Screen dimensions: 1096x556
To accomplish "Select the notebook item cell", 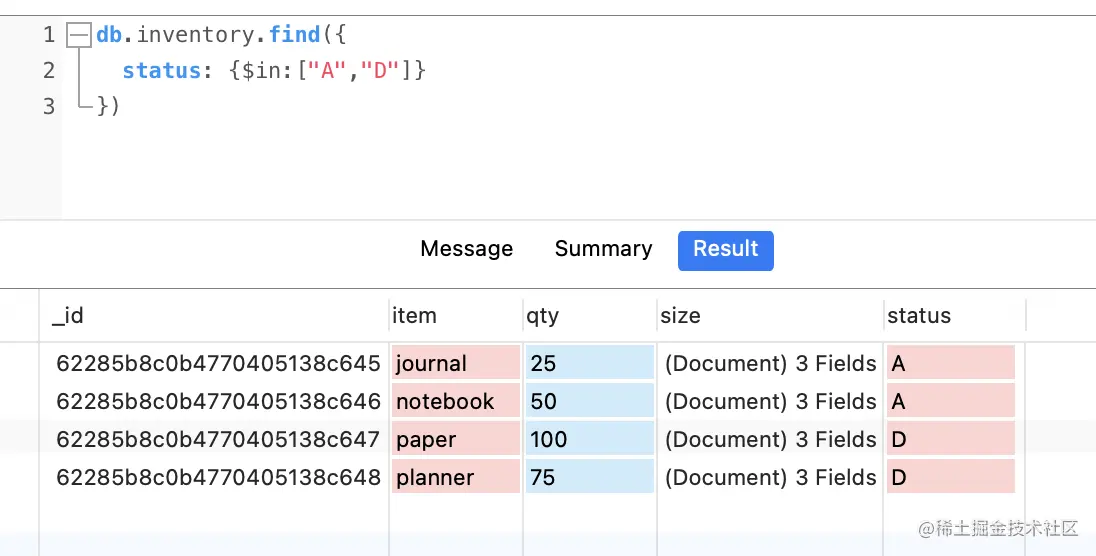I will pyautogui.click(x=455, y=401).
